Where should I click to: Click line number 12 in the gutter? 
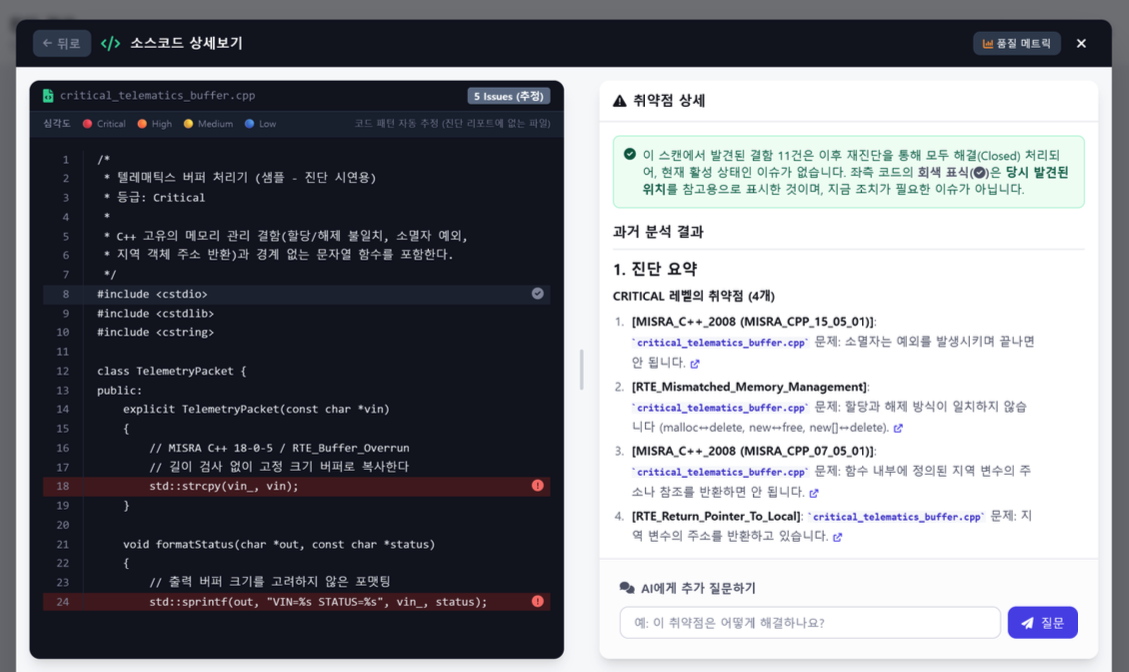click(x=63, y=371)
